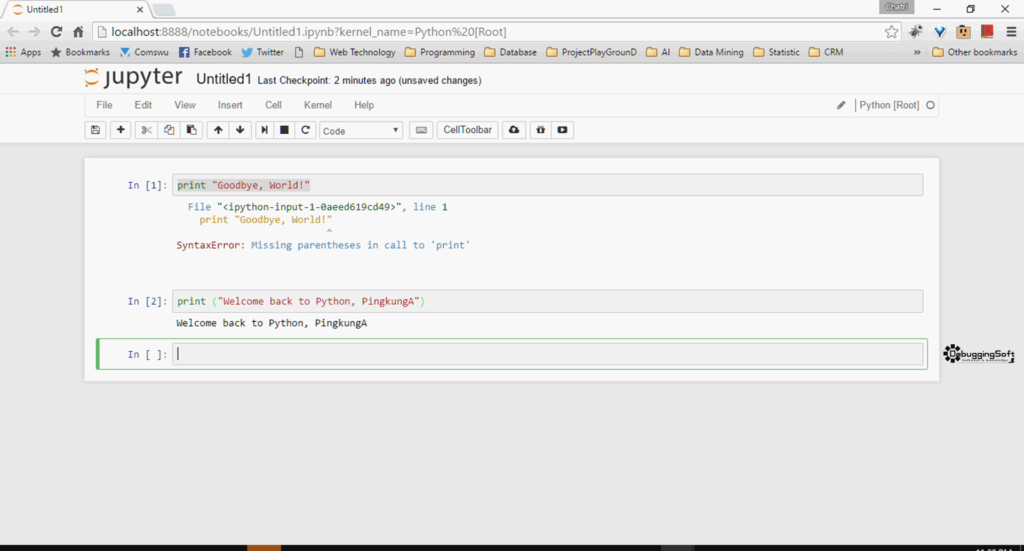
Task: Open Other bookmarks folder
Action: click(x=974, y=52)
